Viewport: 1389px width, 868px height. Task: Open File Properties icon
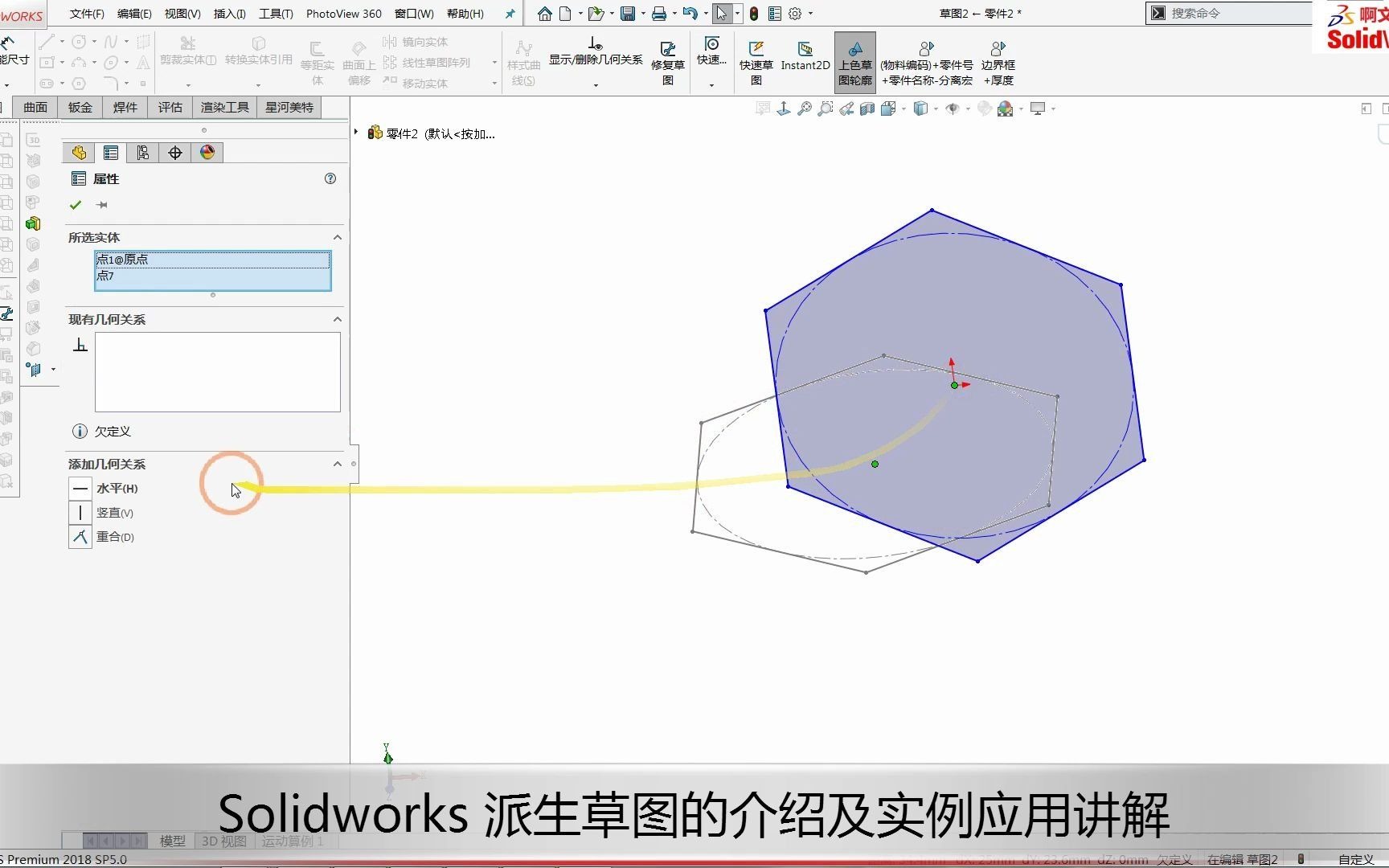click(775, 14)
